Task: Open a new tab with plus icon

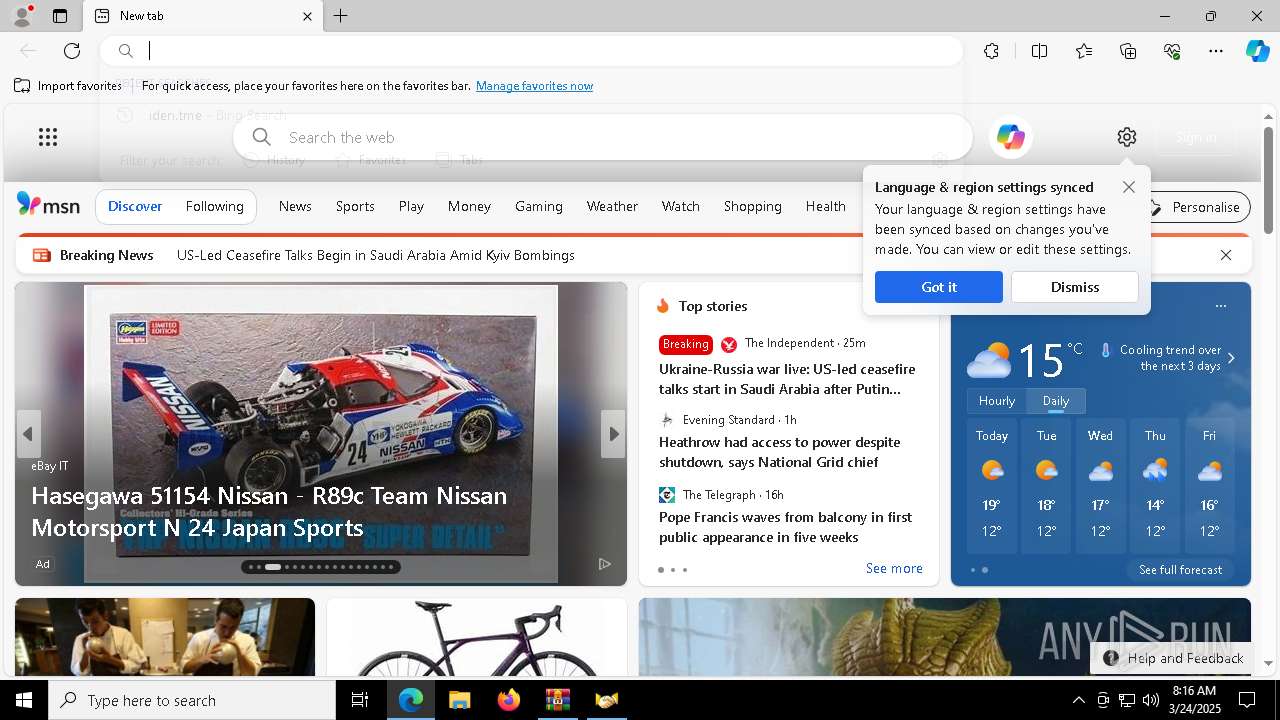Action: (340, 16)
